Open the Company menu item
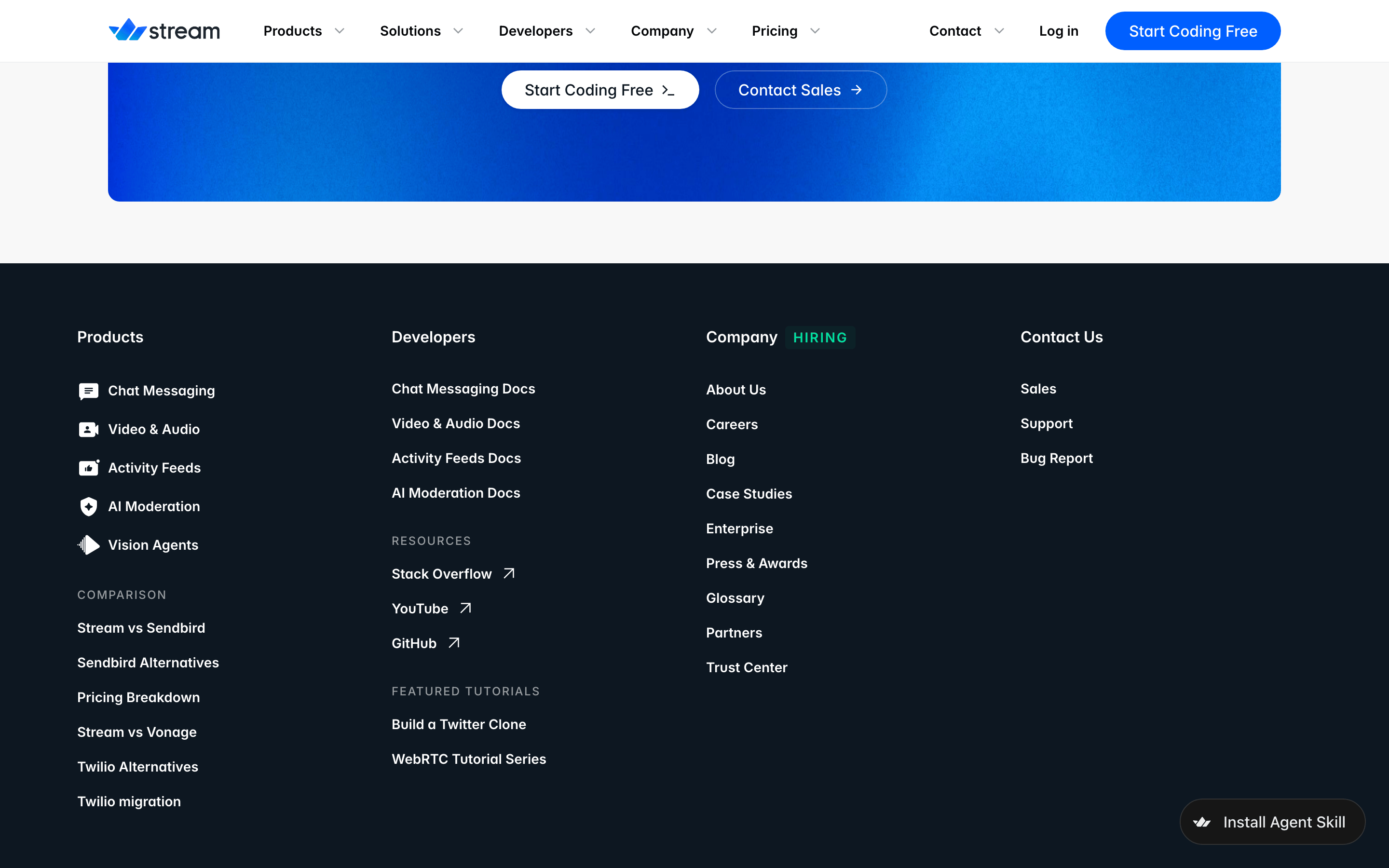The image size is (1389, 868). tap(662, 31)
